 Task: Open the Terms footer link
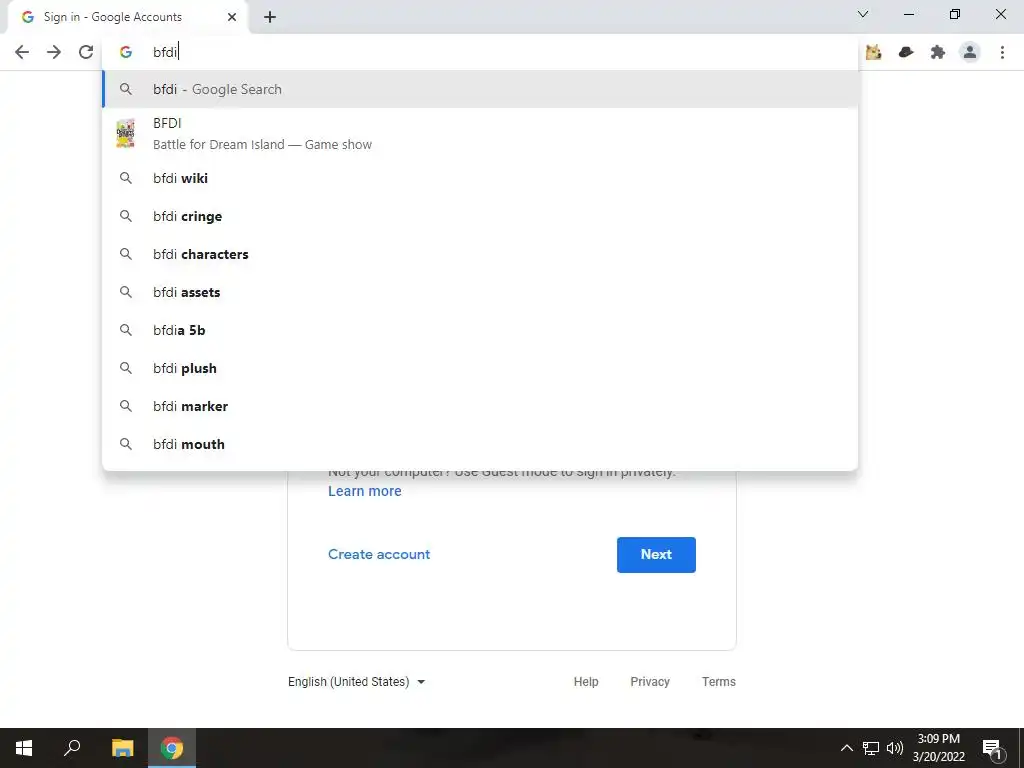(x=718, y=682)
